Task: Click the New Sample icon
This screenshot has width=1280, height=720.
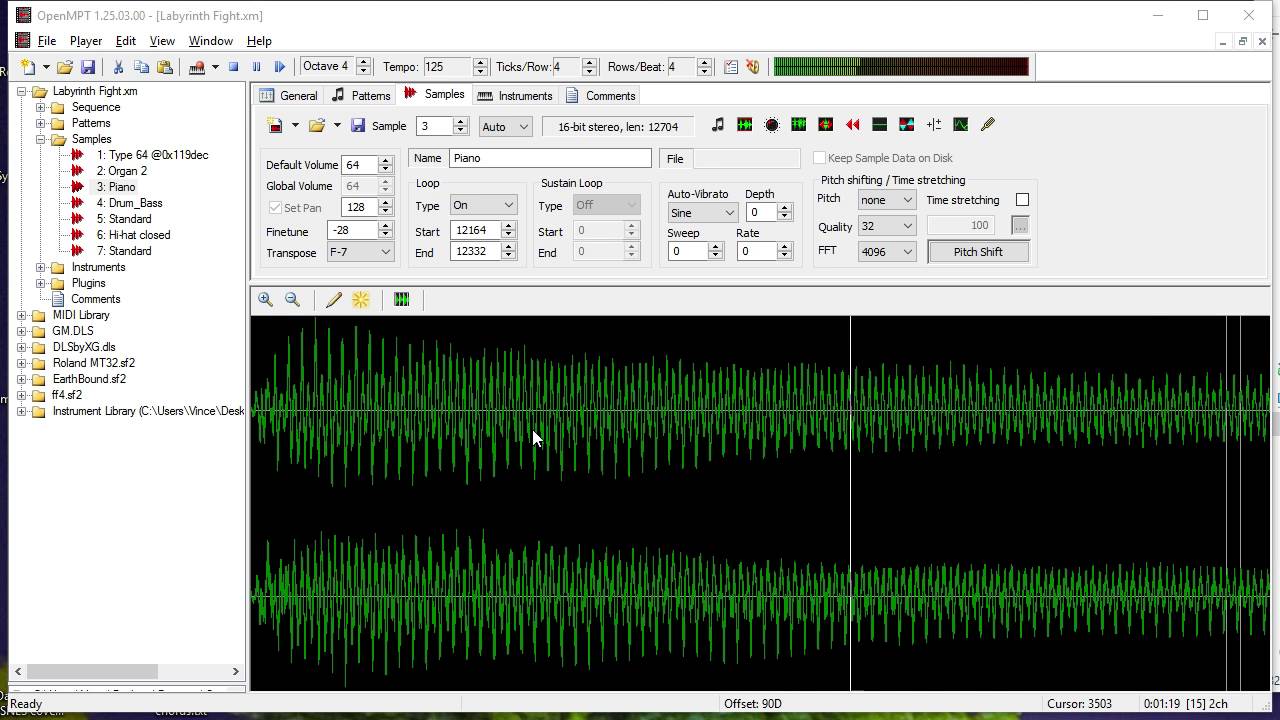Action: pos(275,125)
